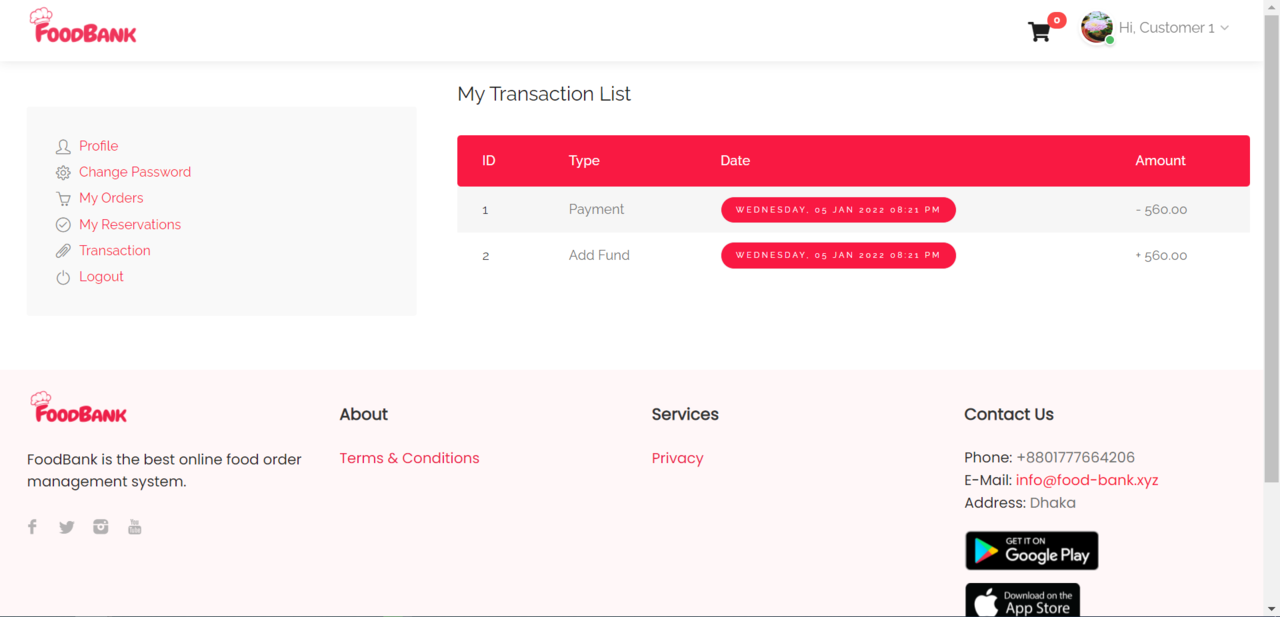Email support via info@food-bank.xyz link
1280x617 pixels.
point(1086,480)
